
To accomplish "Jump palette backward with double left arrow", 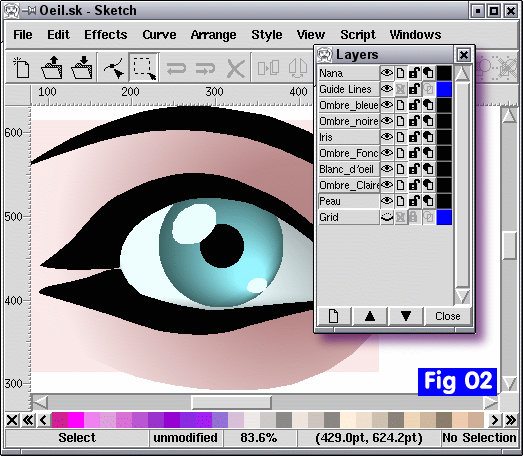I will 28,420.
